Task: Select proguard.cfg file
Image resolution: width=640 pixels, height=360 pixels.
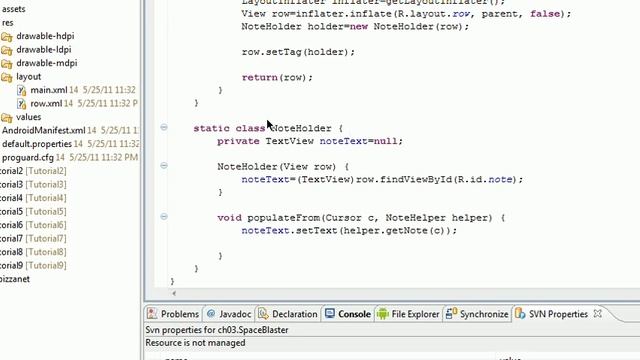Action: click(28, 157)
